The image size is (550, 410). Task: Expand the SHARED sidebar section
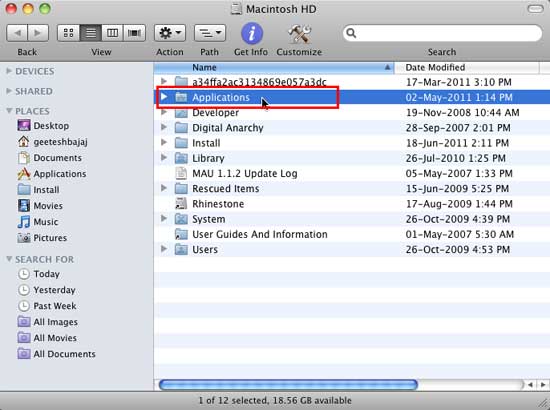[x=9, y=91]
